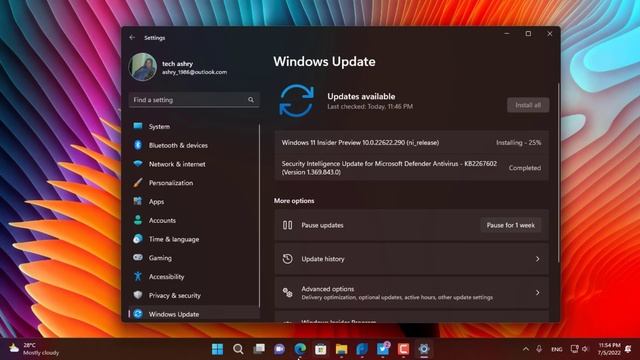
Task: Open the tech ashry profile picture
Action: 143,67
